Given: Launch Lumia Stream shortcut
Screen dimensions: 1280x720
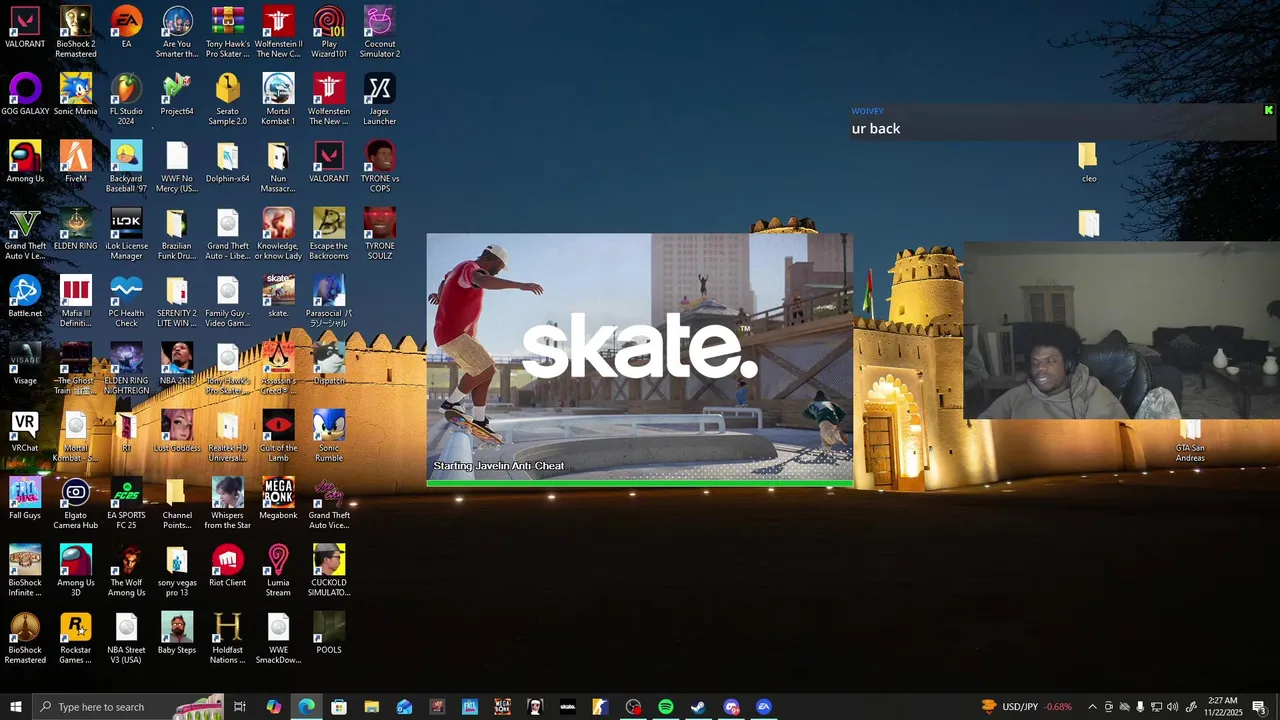Looking at the screenshot, I should 278,569.
